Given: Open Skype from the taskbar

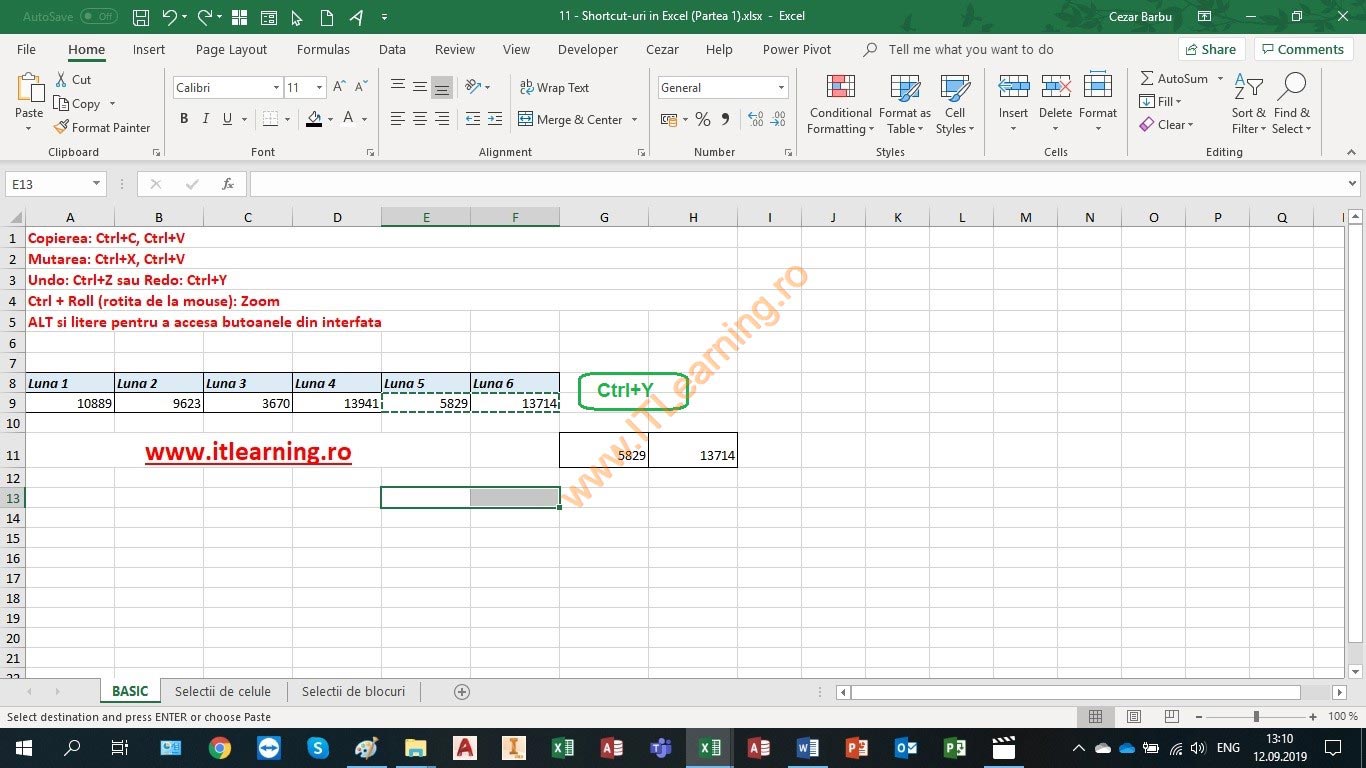Looking at the screenshot, I should point(318,748).
